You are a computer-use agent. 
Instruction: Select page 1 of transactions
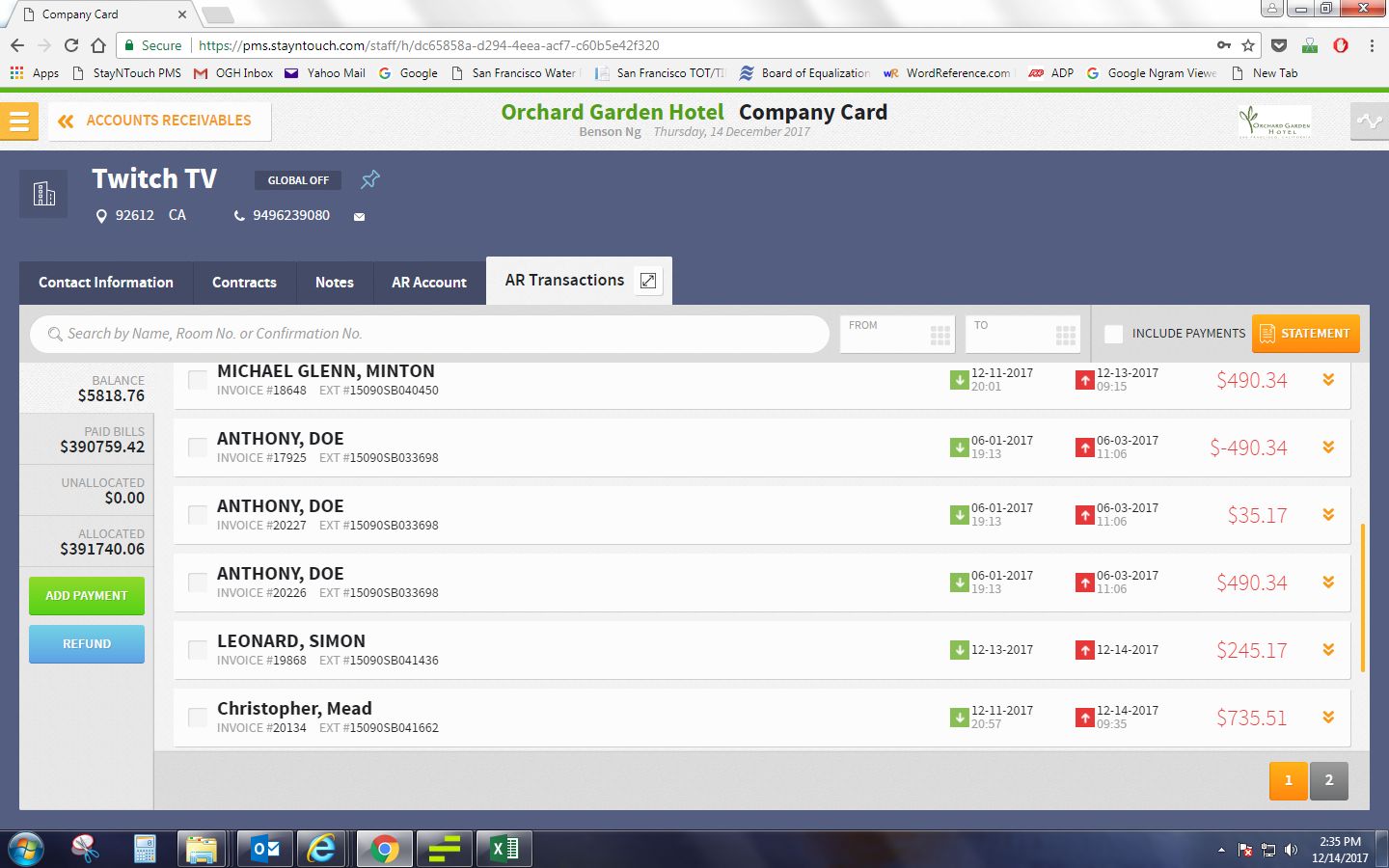coord(1289,780)
